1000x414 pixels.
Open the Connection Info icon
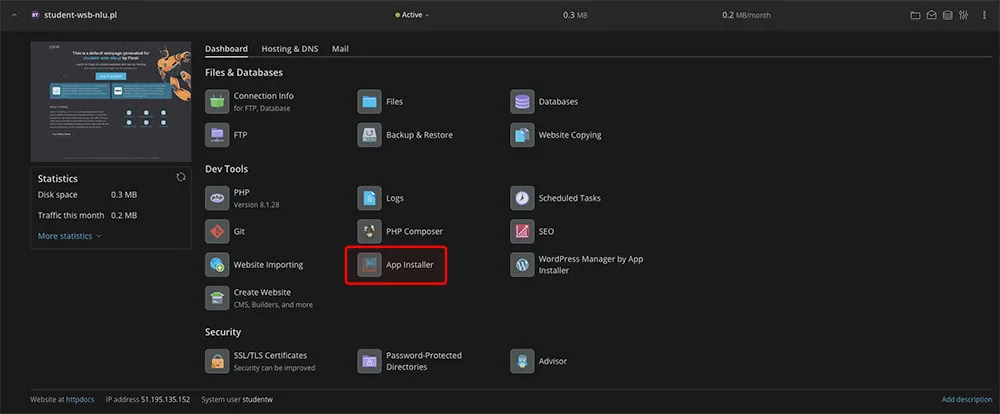[x=217, y=101]
